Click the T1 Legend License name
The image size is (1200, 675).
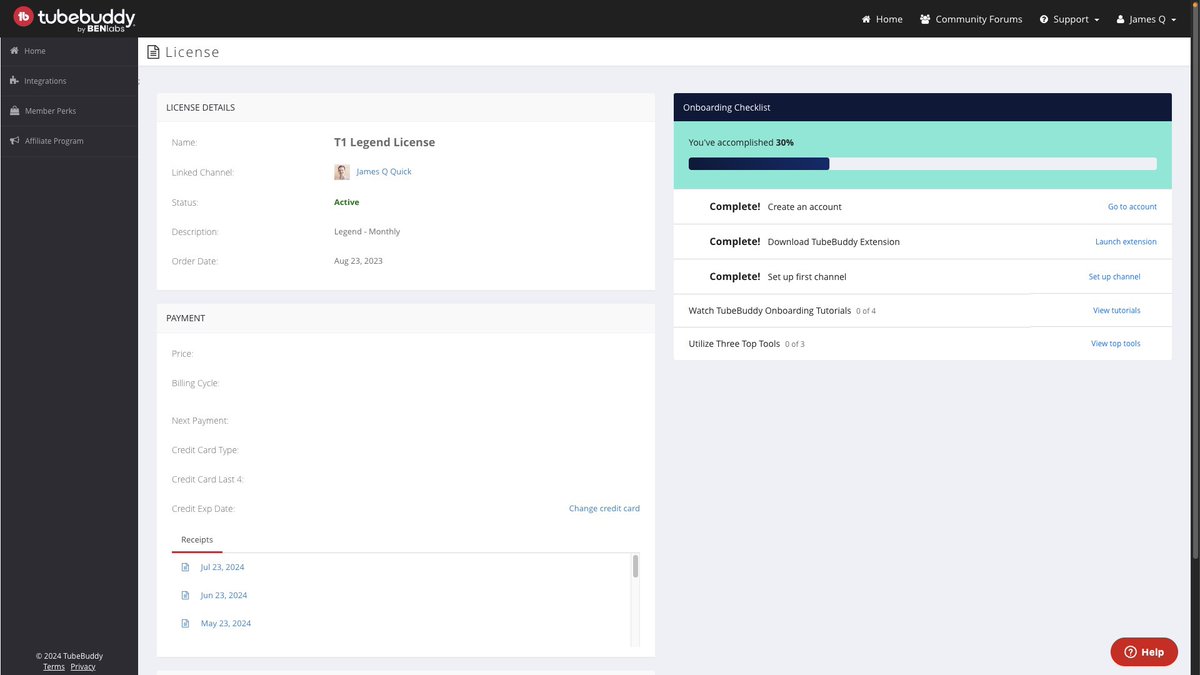385,142
